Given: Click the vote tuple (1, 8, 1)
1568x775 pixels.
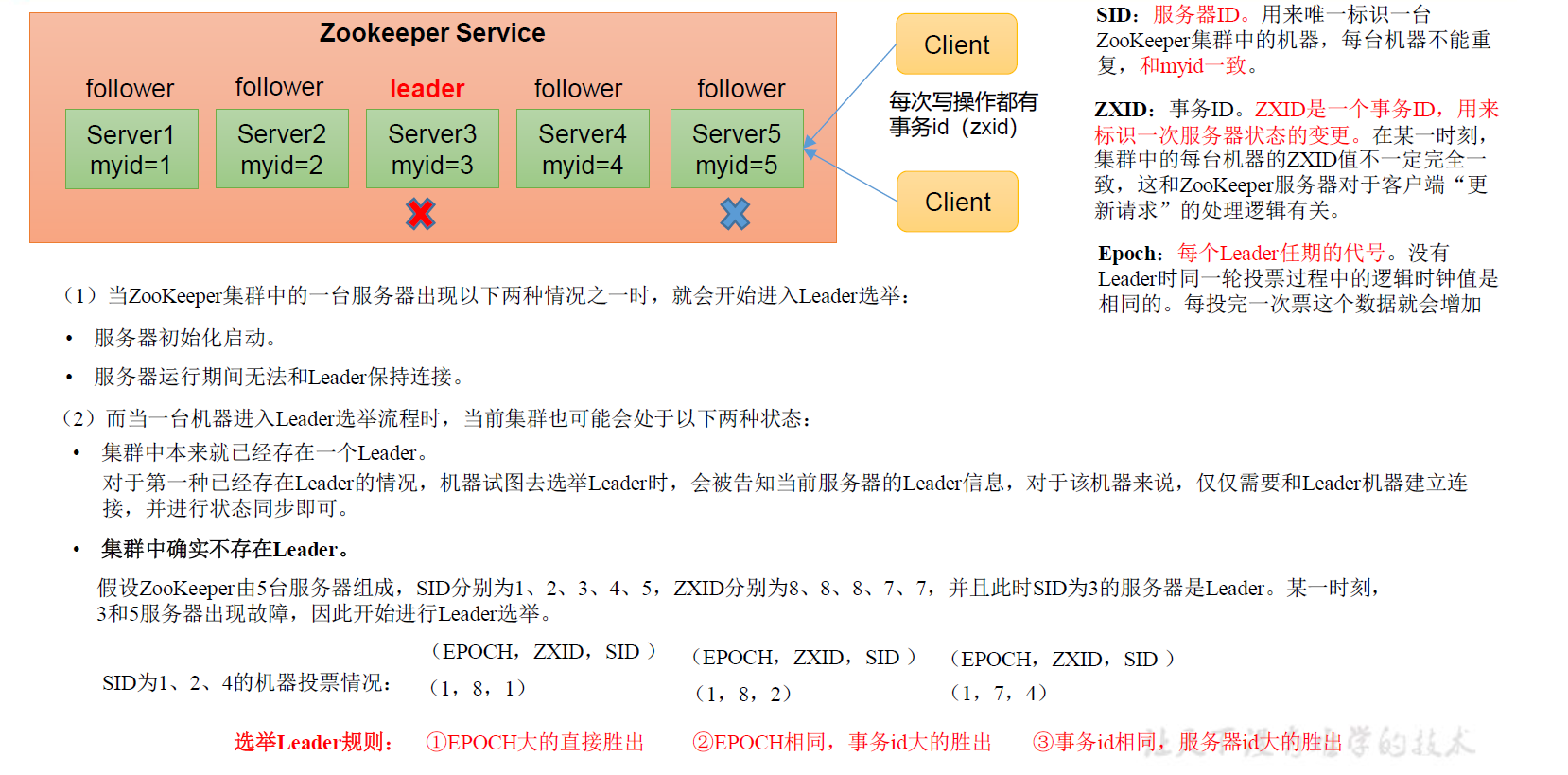Looking at the screenshot, I should [478, 688].
